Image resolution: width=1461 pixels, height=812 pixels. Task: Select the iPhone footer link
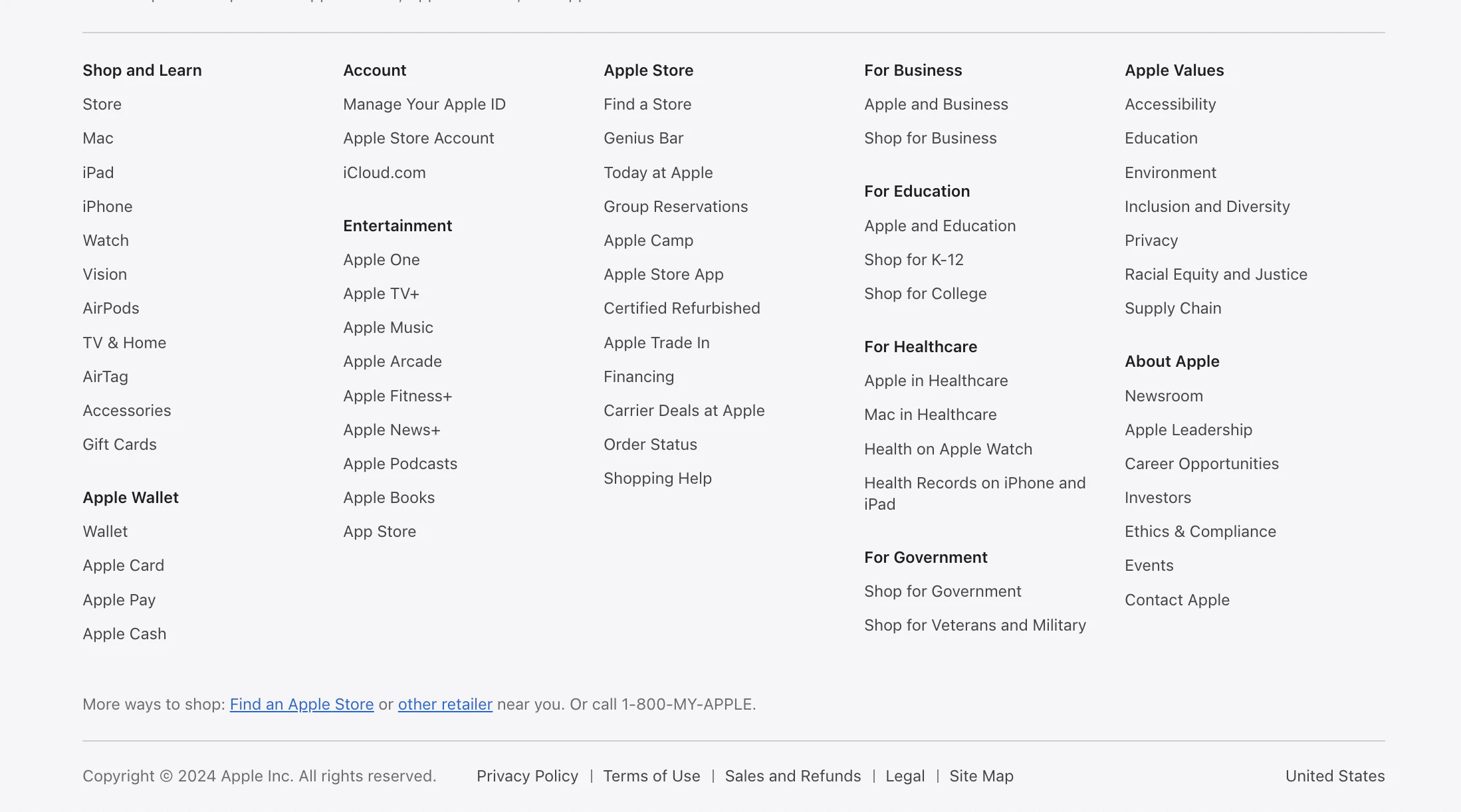(x=108, y=207)
